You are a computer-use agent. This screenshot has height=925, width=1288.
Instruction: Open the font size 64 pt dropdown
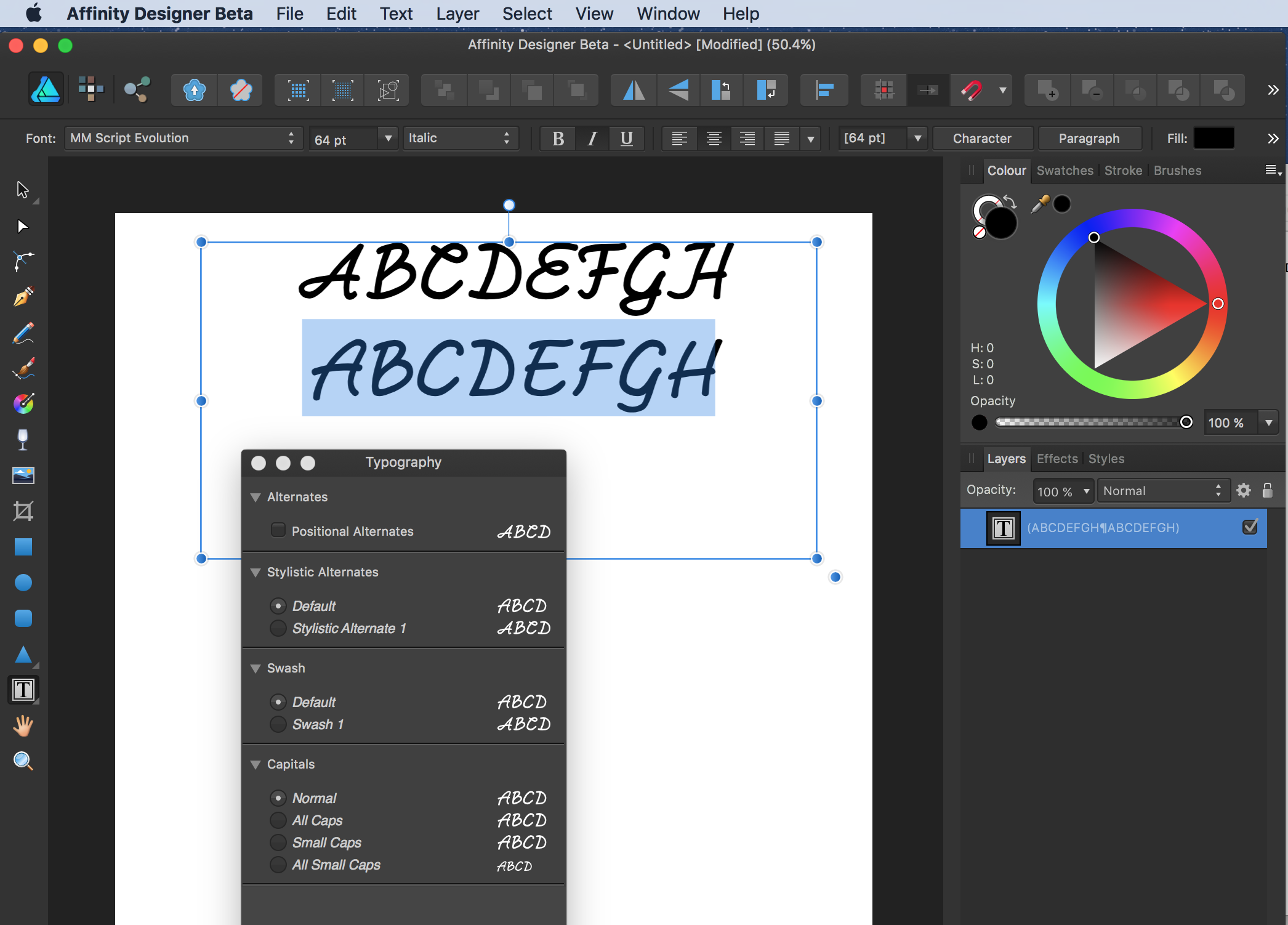[x=388, y=139]
